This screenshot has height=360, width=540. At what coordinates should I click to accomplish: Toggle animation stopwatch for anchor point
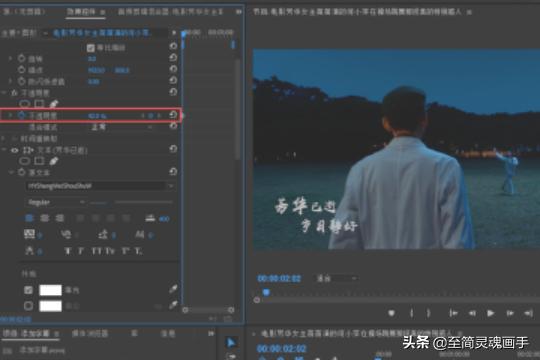pyautogui.click(x=21, y=70)
